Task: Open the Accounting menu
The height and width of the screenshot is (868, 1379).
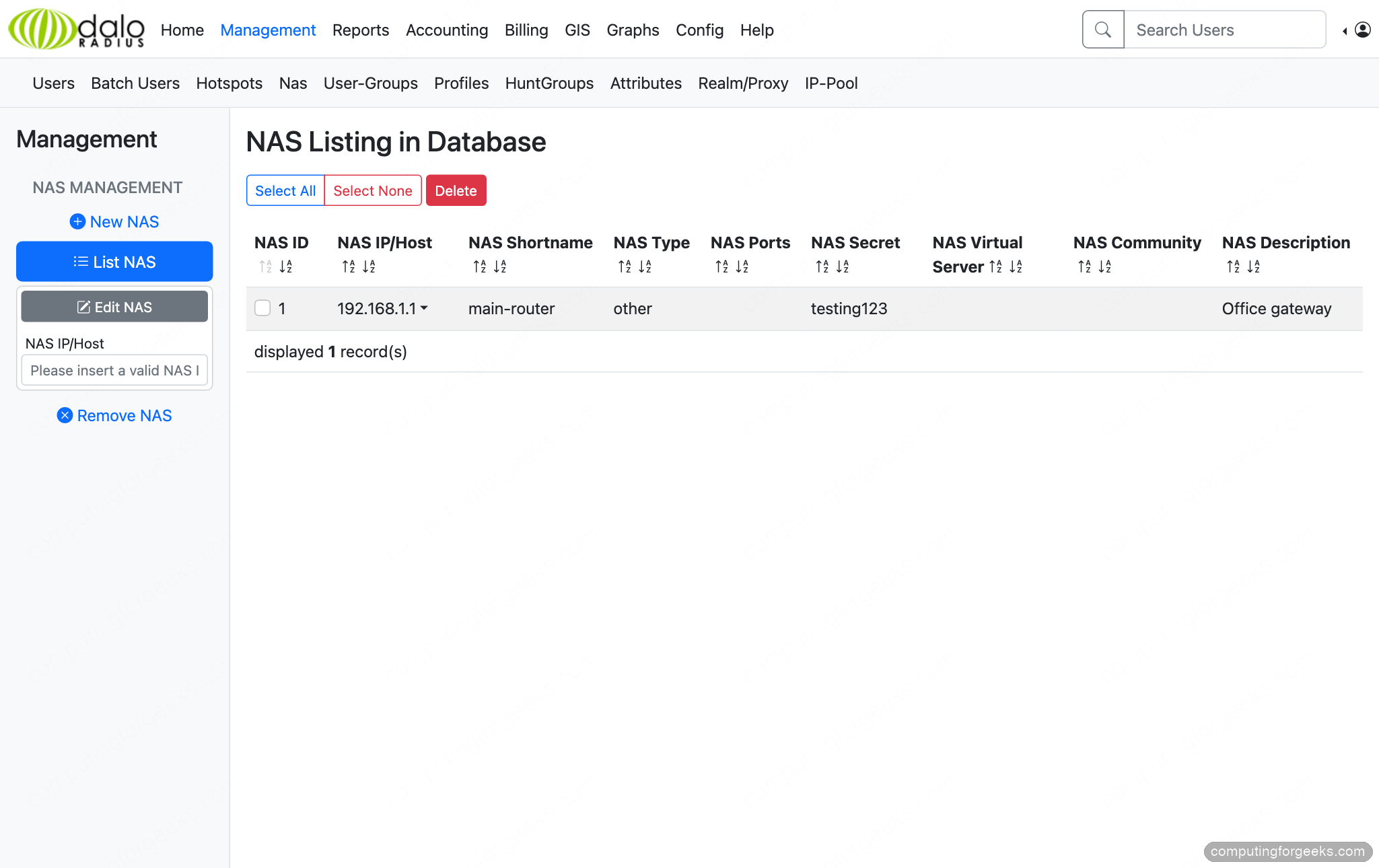Action: pos(447,30)
